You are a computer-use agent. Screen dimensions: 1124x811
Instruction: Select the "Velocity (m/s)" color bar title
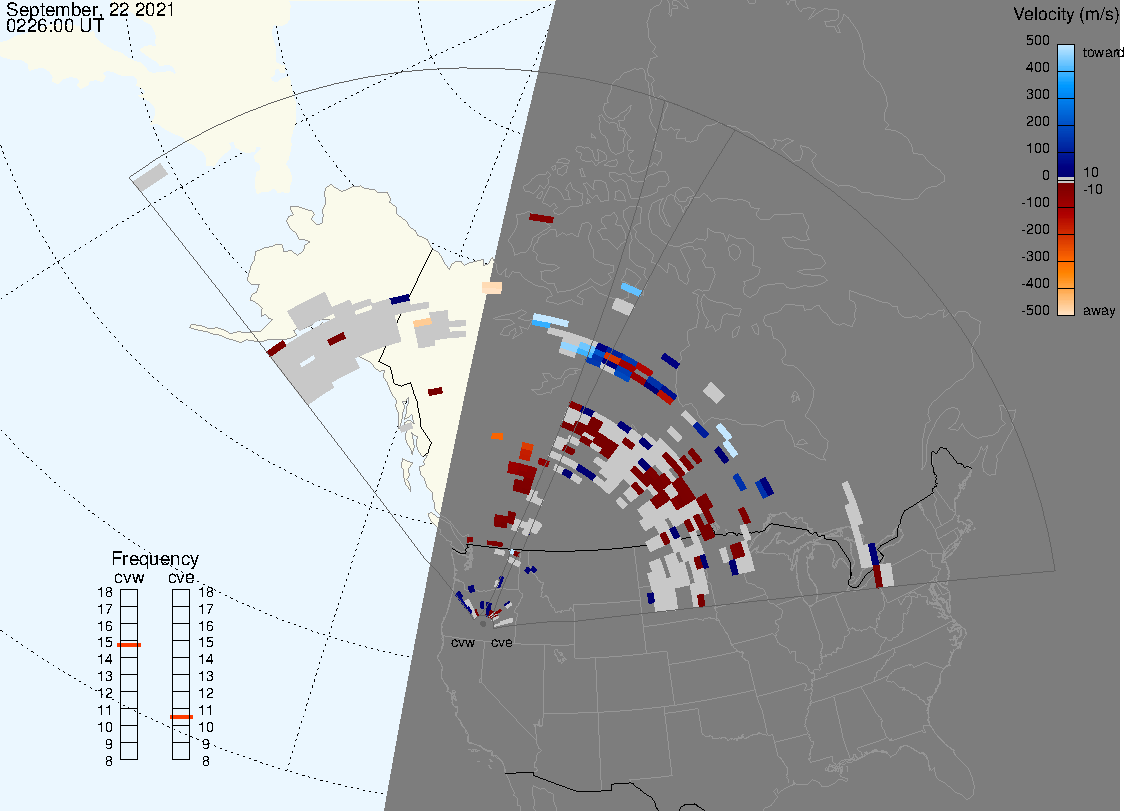pyautogui.click(x=1066, y=14)
